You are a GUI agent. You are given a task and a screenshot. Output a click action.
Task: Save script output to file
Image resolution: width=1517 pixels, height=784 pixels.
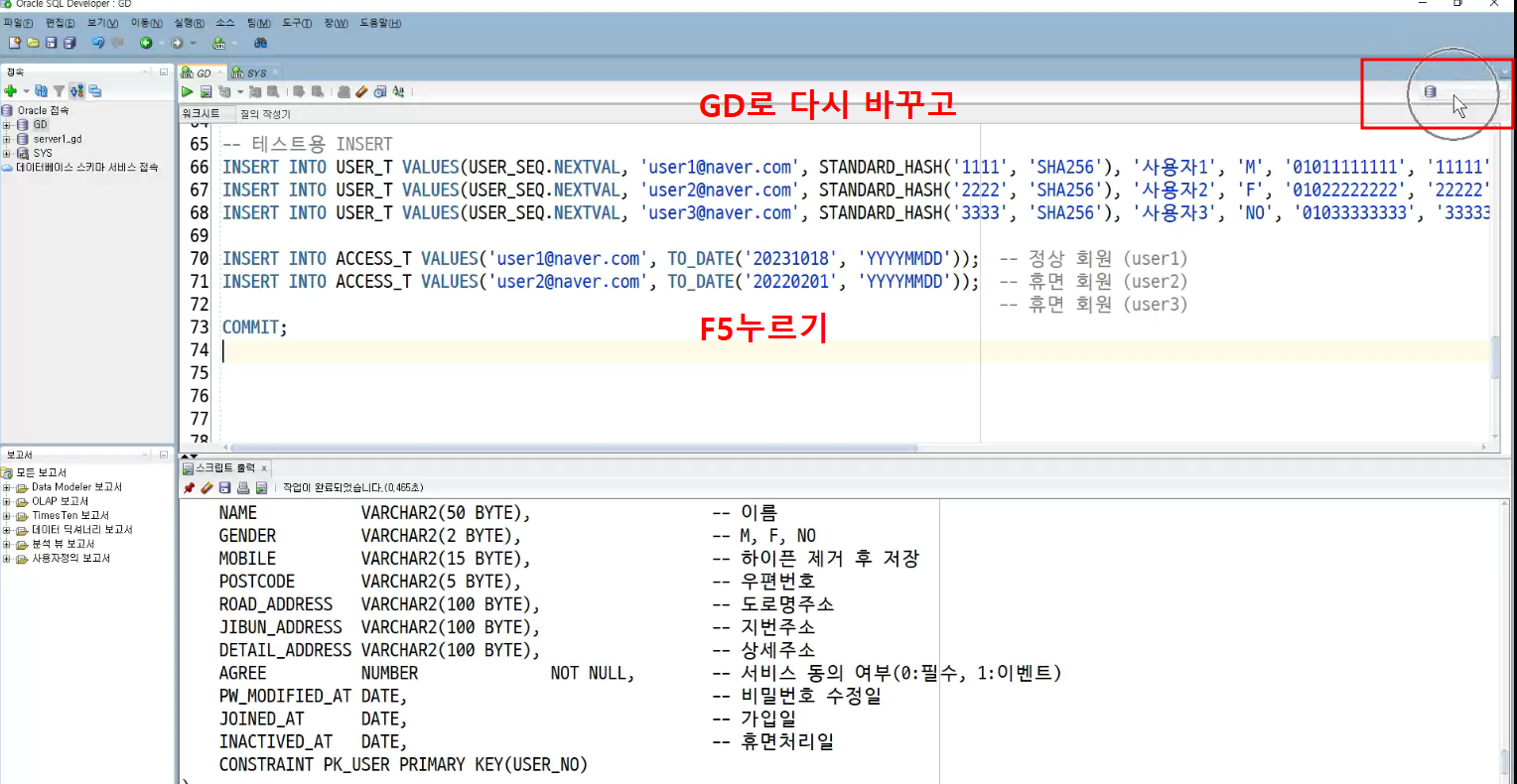[224, 488]
